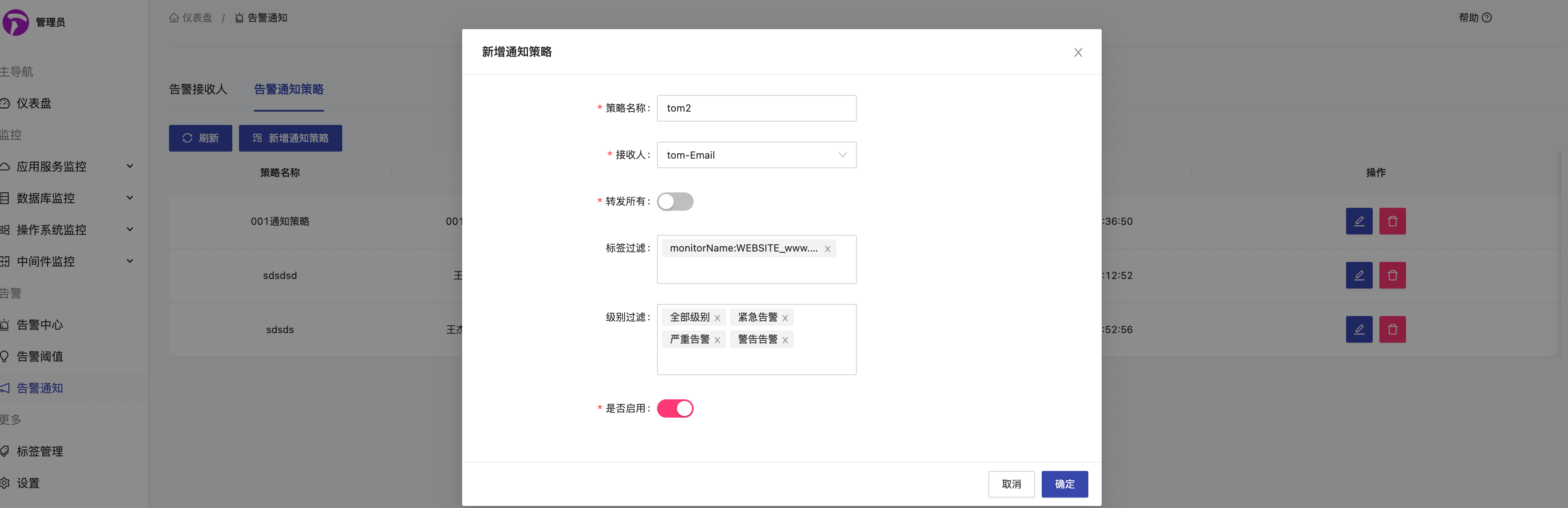Screen dimensions: 1568x508
Task: Remove the 全部级别 level tag
Action: [717, 318]
